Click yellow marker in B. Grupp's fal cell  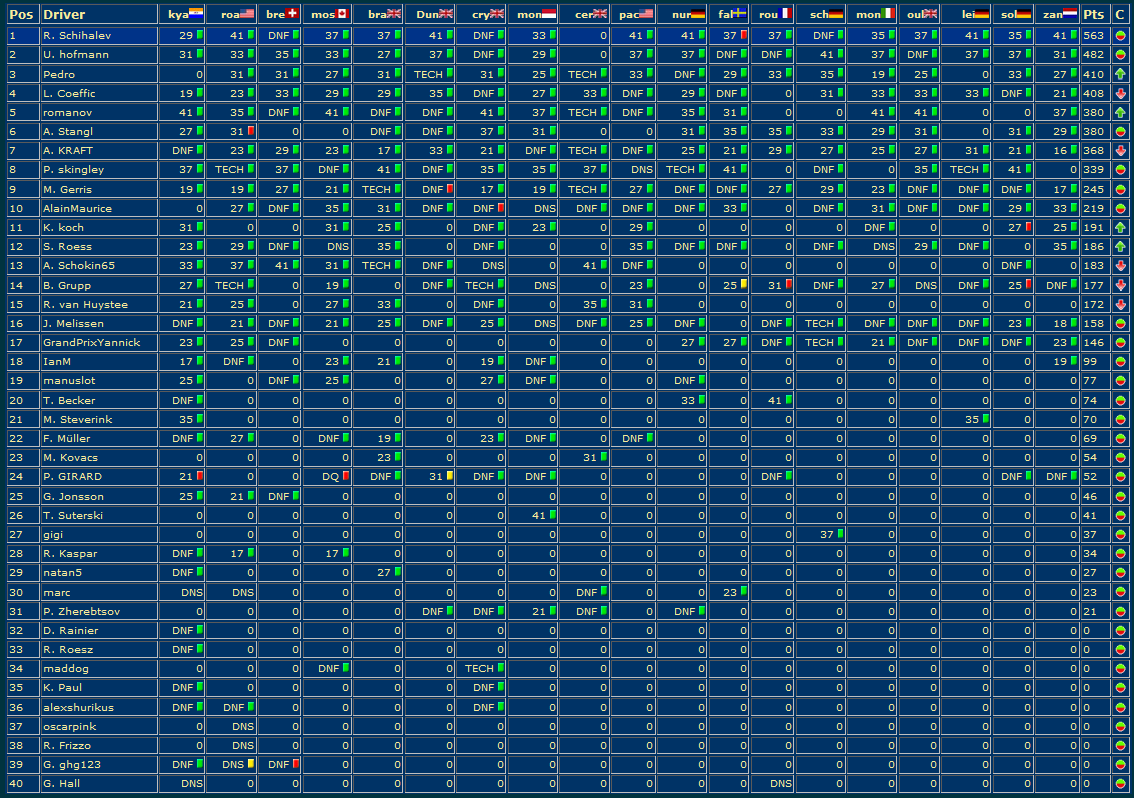point(743,285)
